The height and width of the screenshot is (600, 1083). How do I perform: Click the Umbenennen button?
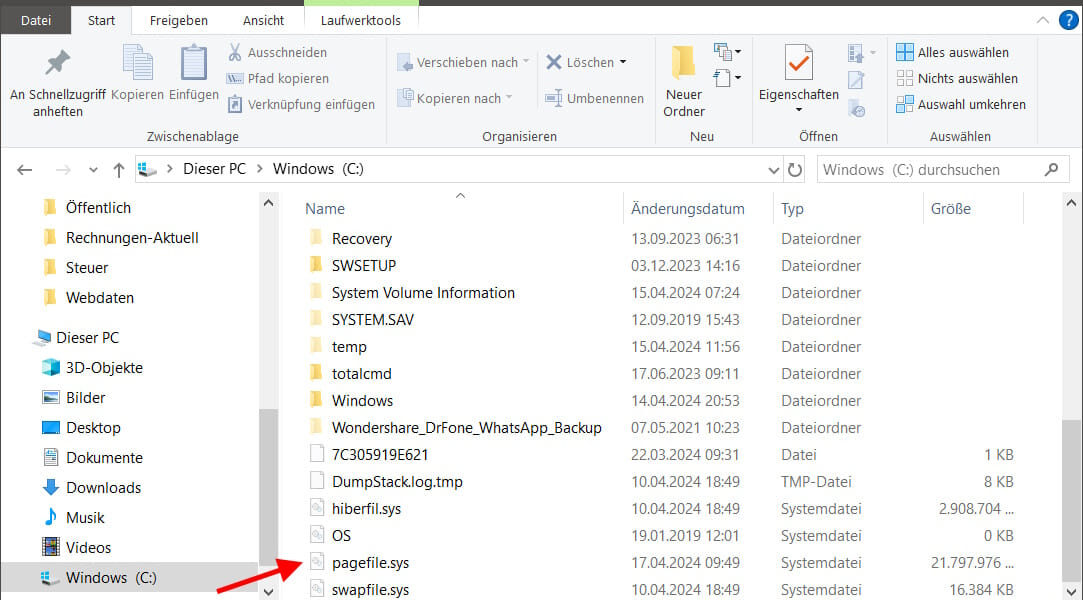pos(595,98)
